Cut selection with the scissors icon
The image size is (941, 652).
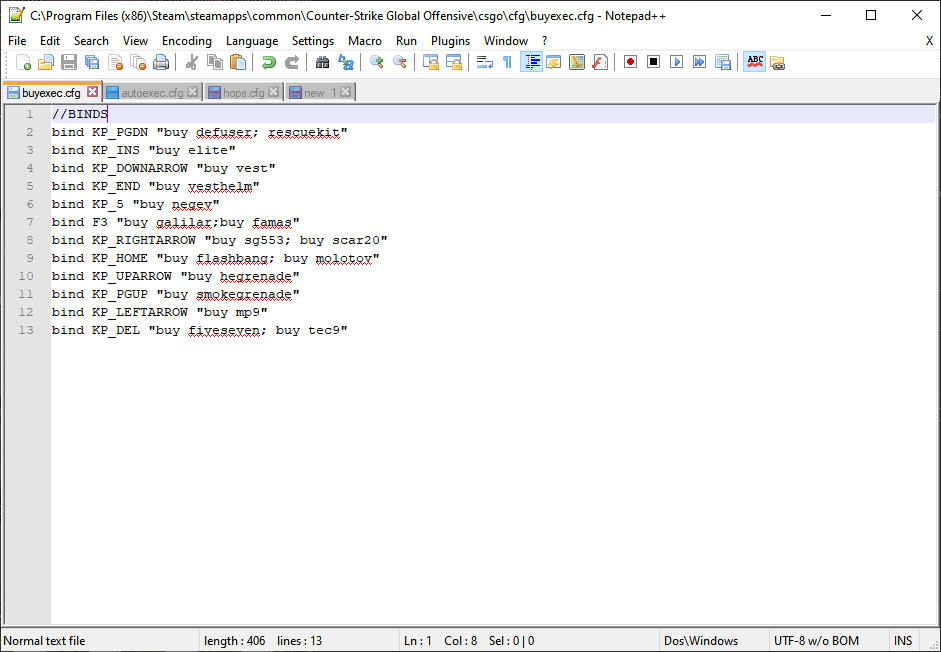(x=191, y=62)
